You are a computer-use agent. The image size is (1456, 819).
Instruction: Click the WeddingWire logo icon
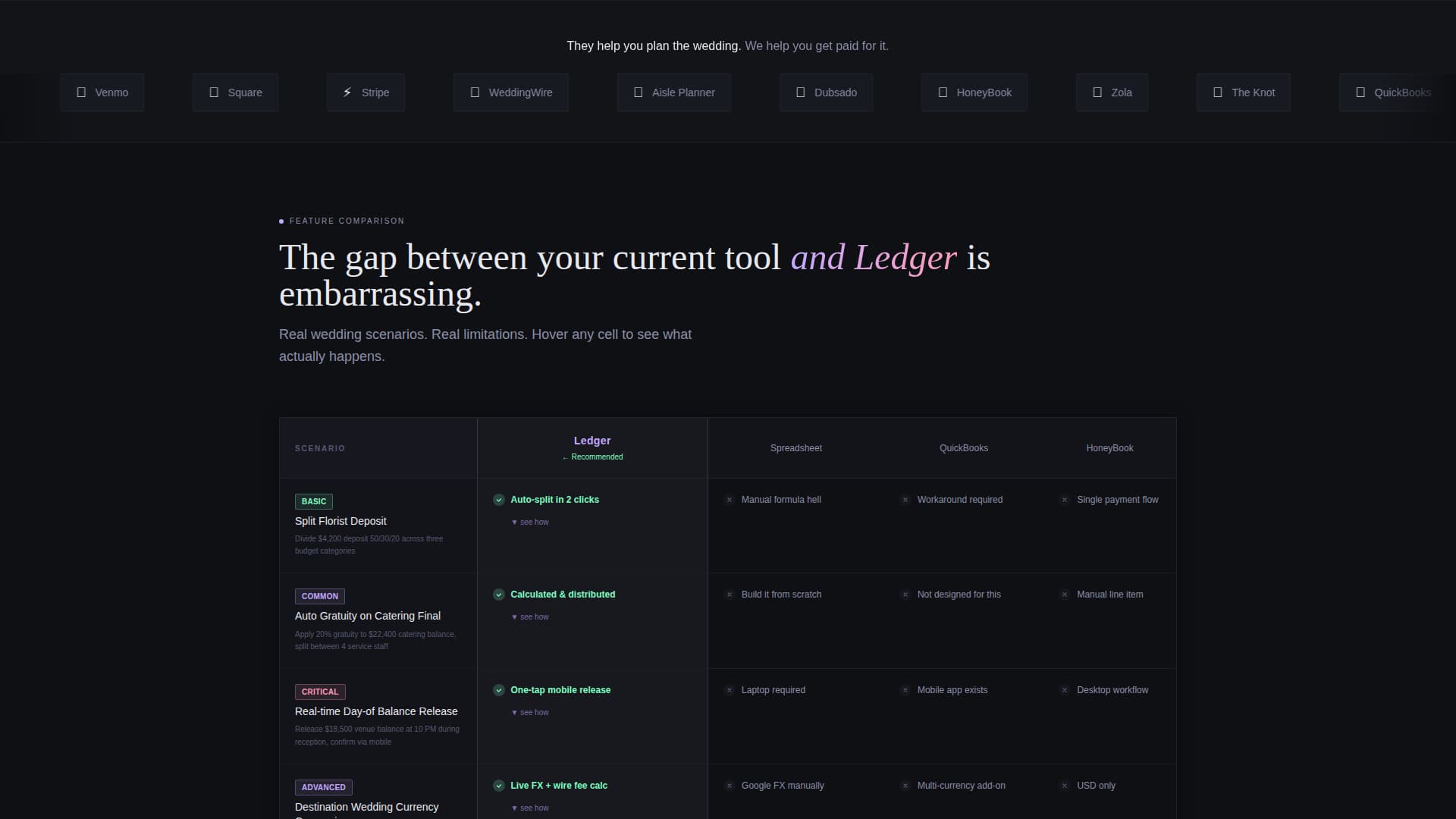[x=475, y=93]
